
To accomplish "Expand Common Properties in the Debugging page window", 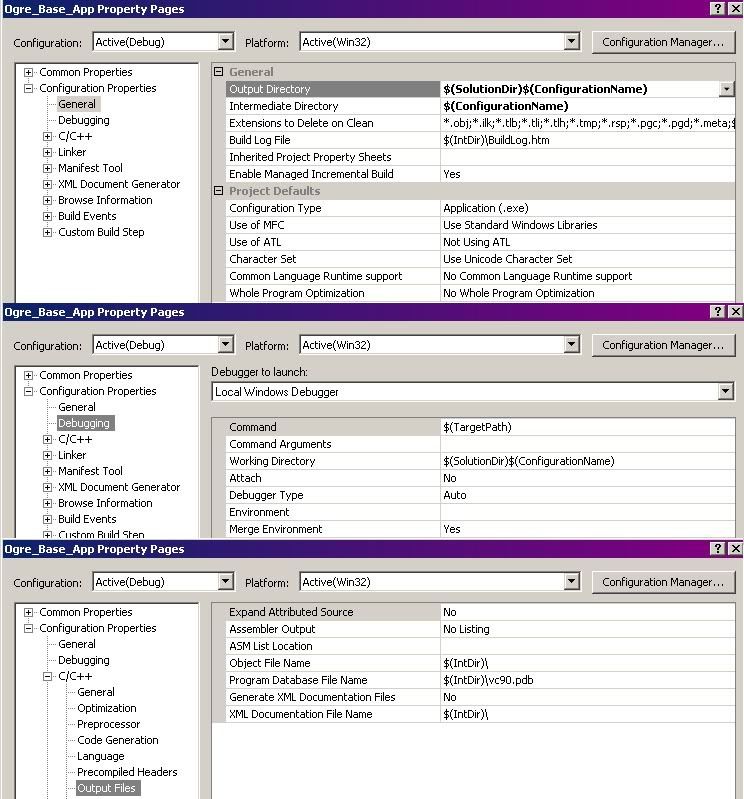I will point(29,375).
